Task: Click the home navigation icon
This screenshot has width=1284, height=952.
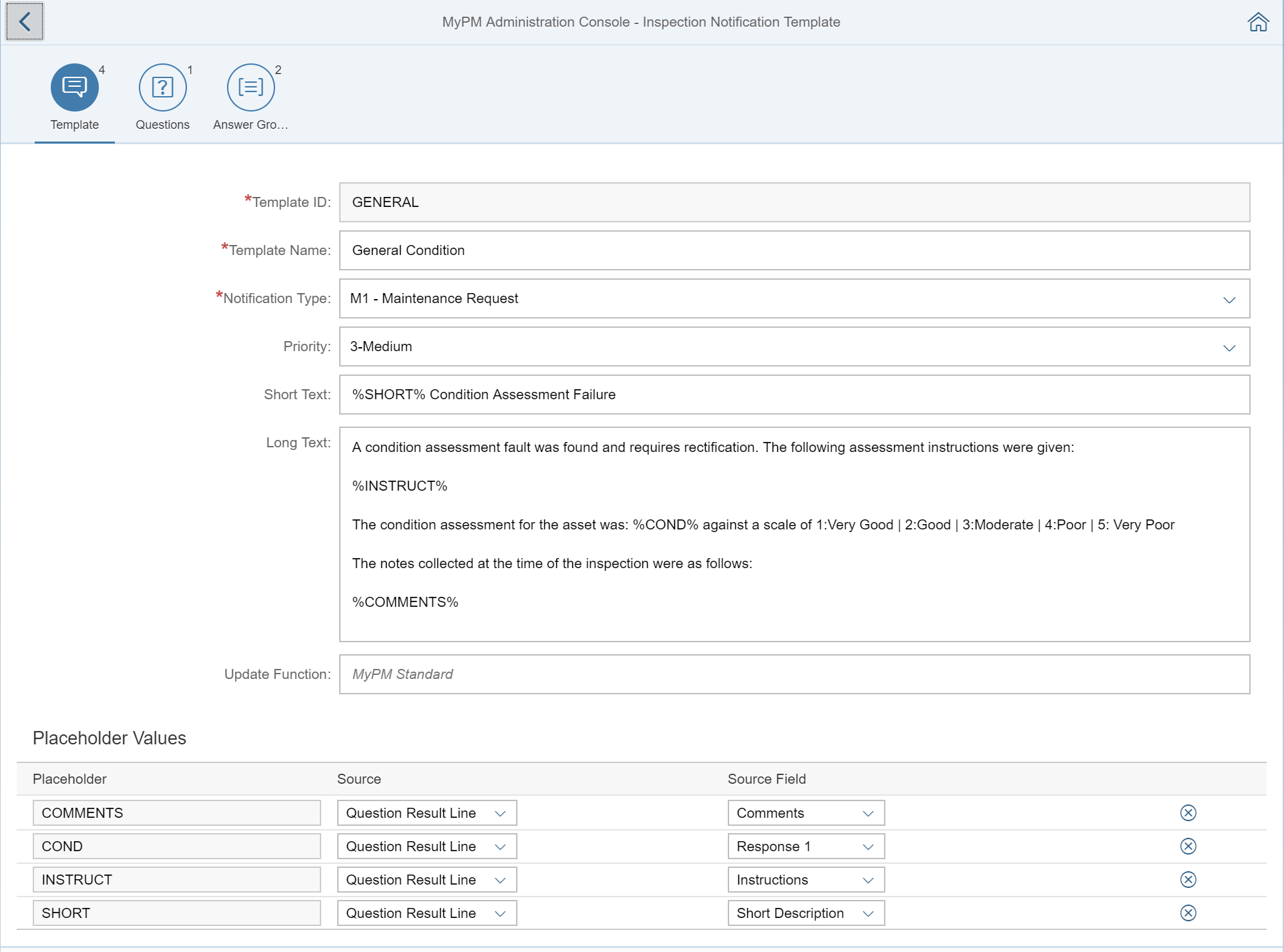Action: pyautogui.click(x=1258, y=21)
